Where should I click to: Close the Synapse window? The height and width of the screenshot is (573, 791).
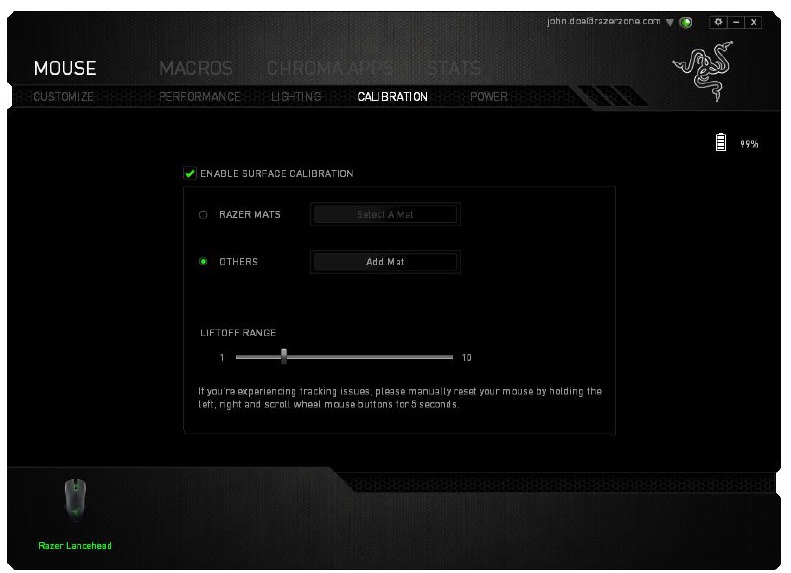point(753,22)
